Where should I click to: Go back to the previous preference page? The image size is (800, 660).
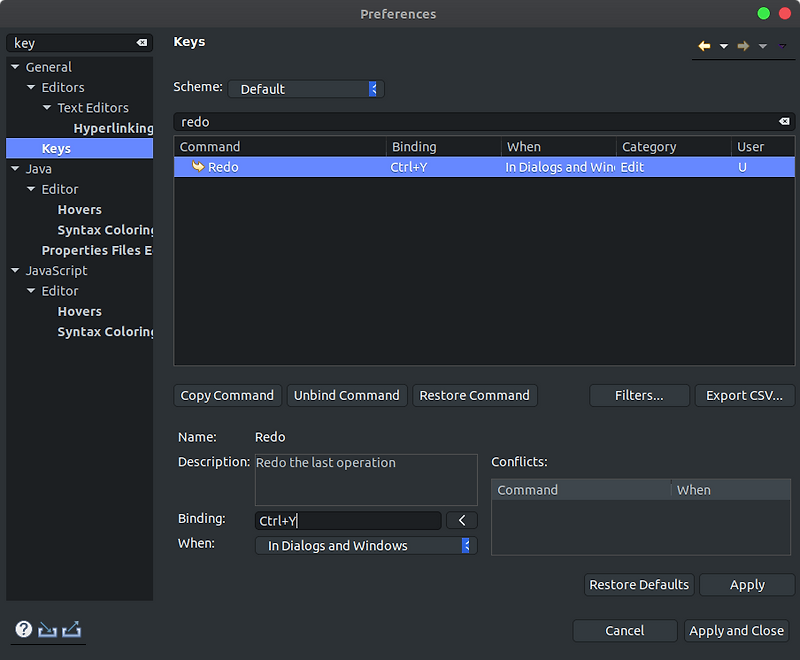pyautogui.click(x=703, y=45)
